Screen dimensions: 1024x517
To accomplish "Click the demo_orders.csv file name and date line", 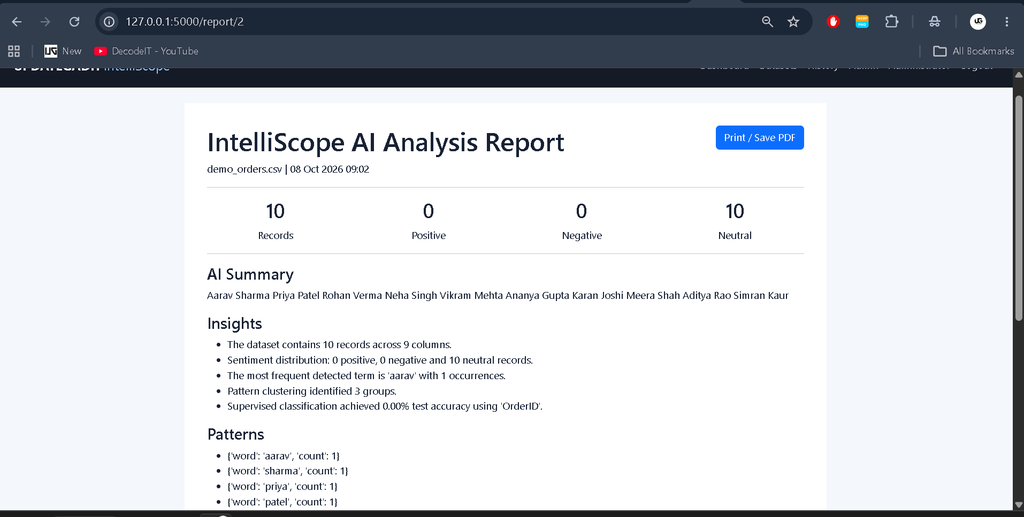I will click(x=288, y=169).
